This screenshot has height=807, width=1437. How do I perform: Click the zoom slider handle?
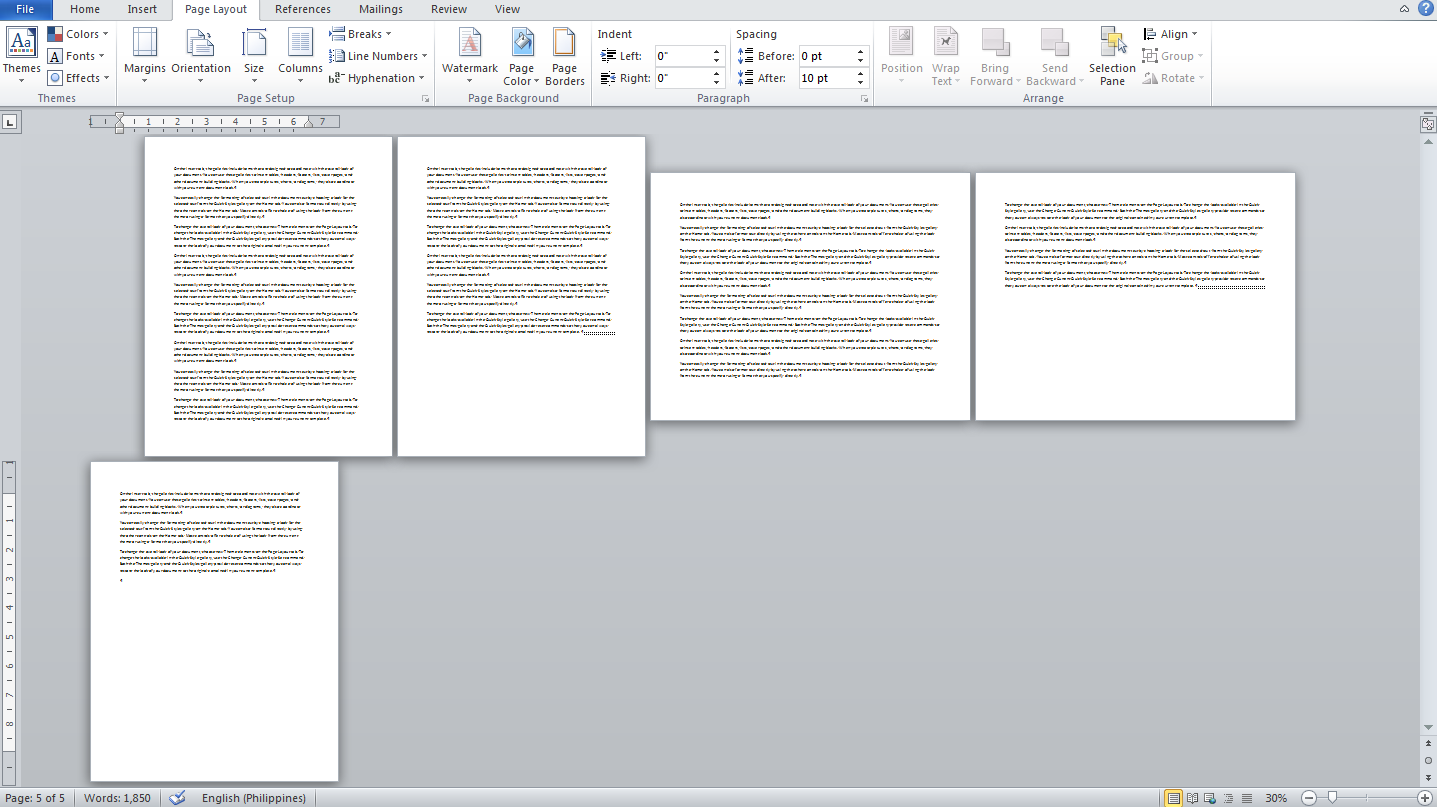tap(1331, 798)
